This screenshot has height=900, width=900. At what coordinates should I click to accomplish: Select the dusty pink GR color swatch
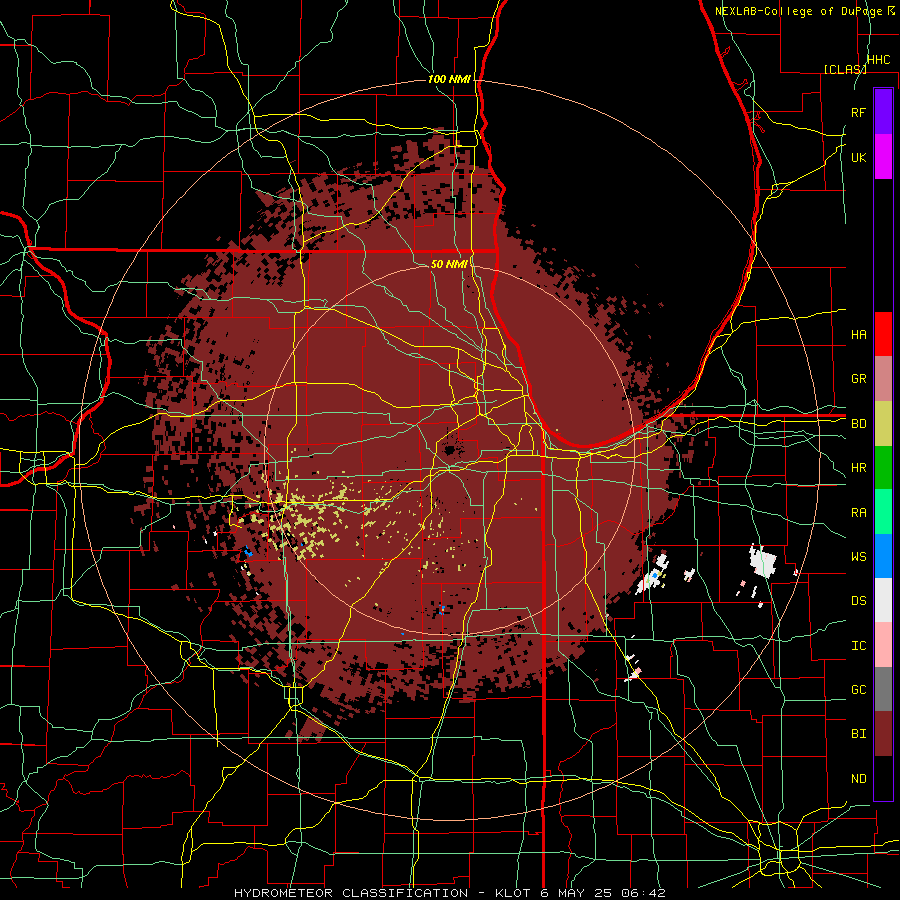coord(883,378)
